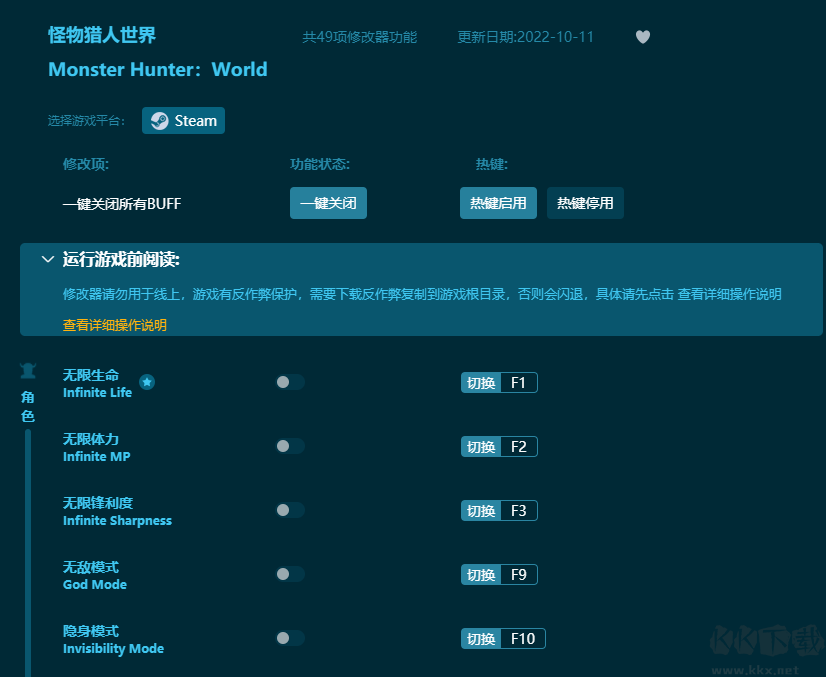Turn on Infinite Sharpness toggle

(x=290, y=510)
